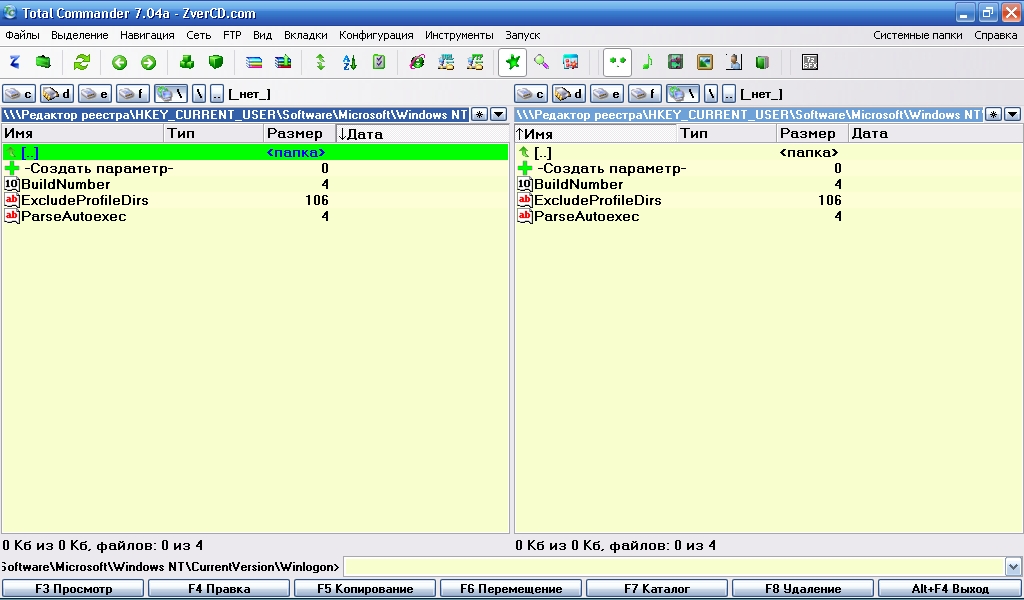This screenshot has height=600, width=1024.
Task: Switch right panel to drive d
Action: (569, 94)
